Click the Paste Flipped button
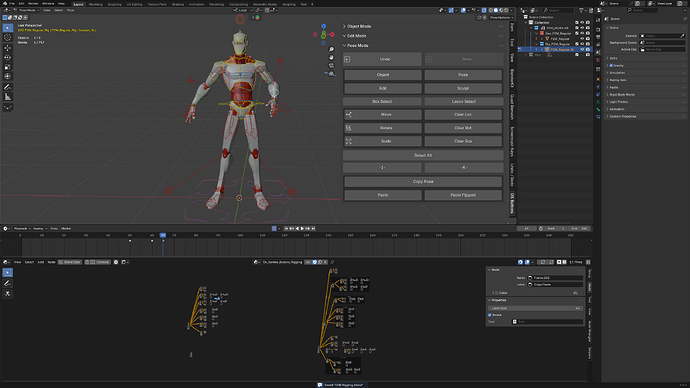690x388 pixels. tap(463, 195)
